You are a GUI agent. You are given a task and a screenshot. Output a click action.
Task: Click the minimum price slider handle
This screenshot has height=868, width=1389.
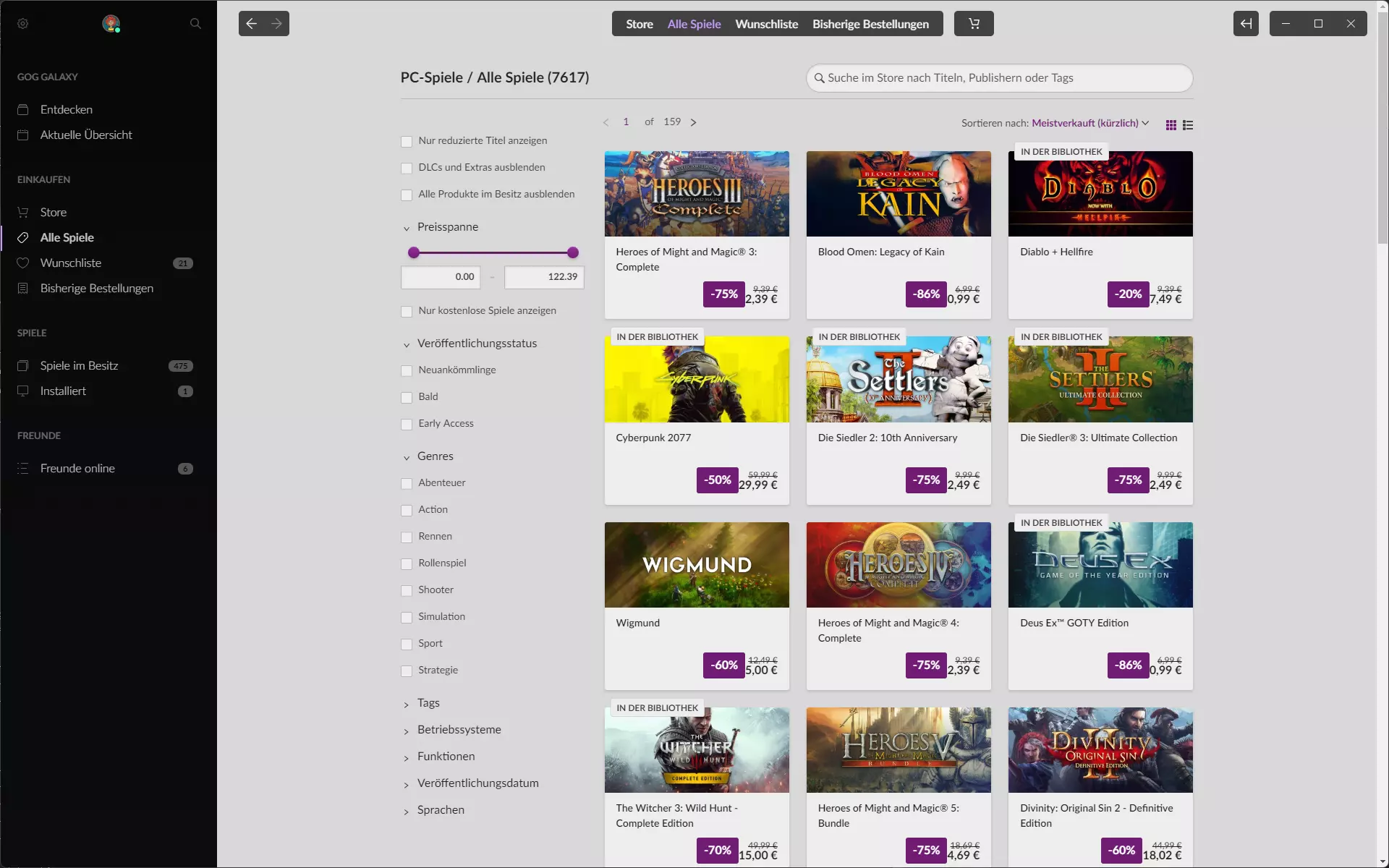point(414,253)
